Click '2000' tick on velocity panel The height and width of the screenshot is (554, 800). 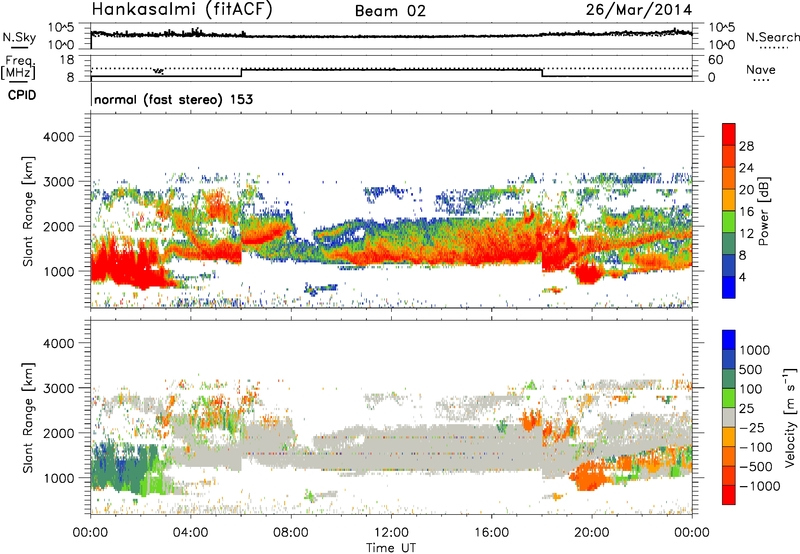click(58, 433)
